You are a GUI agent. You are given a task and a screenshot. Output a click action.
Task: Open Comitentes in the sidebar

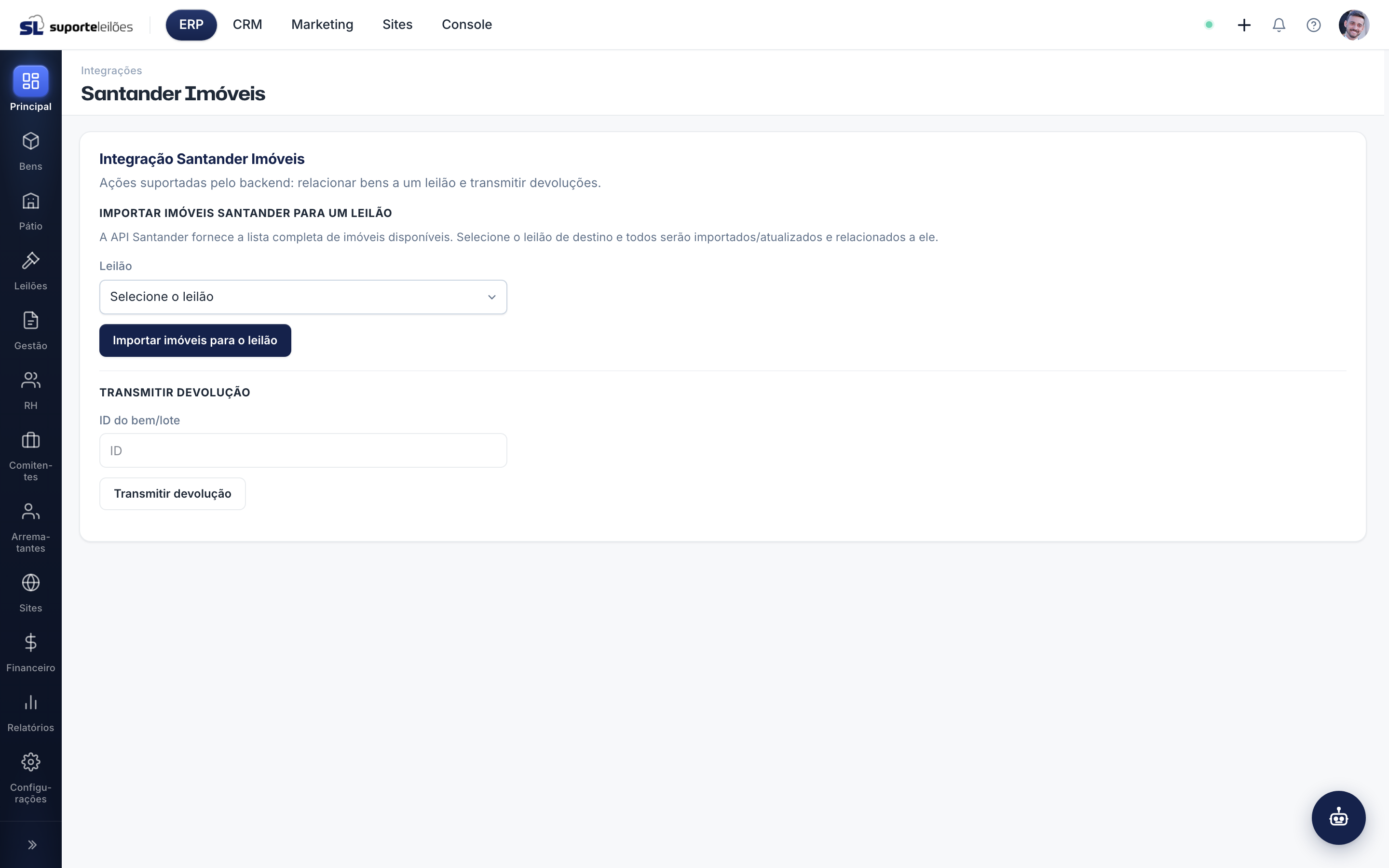(x=30, y=456)
